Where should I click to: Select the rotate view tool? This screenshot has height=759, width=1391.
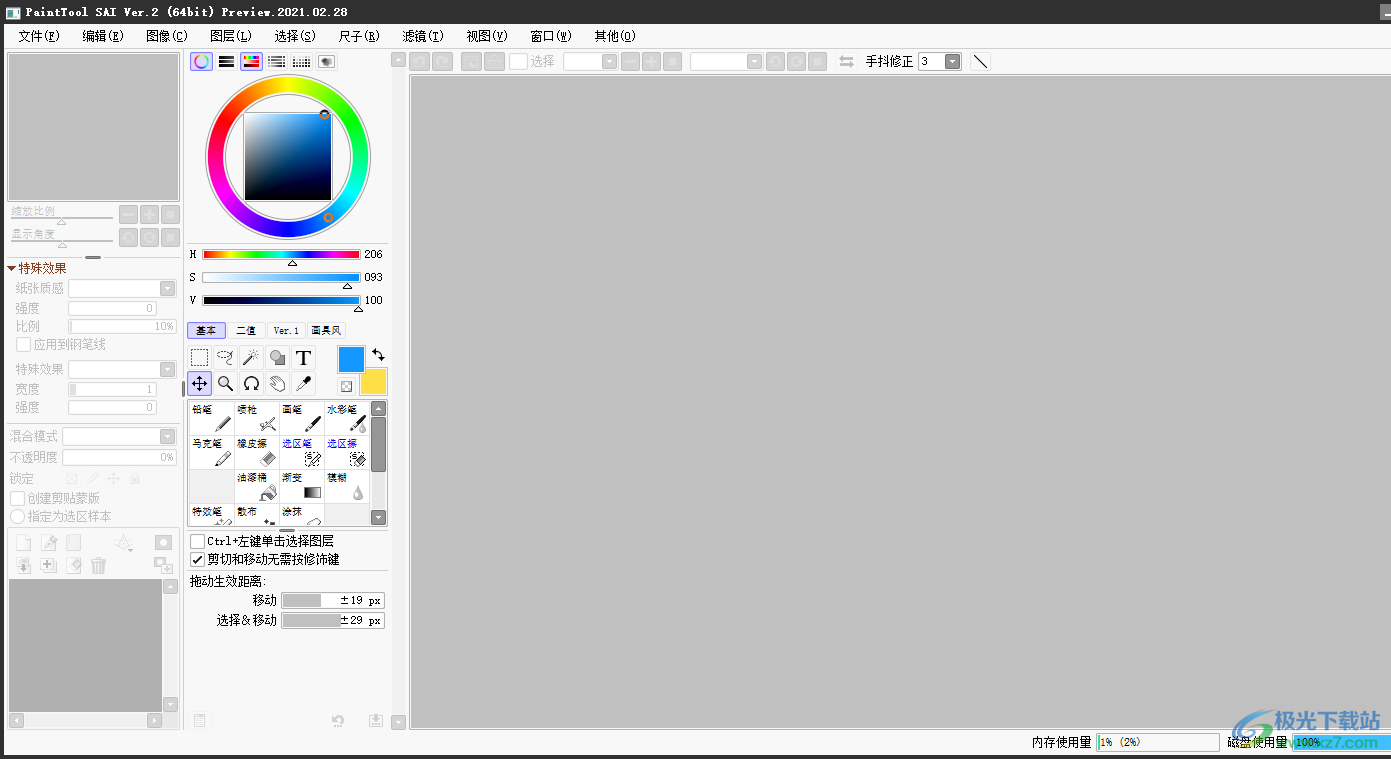click(252, 384)
